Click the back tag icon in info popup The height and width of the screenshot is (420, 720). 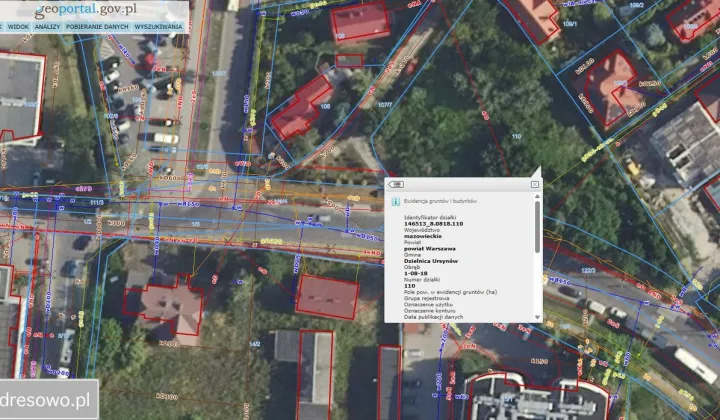point(396,185)
